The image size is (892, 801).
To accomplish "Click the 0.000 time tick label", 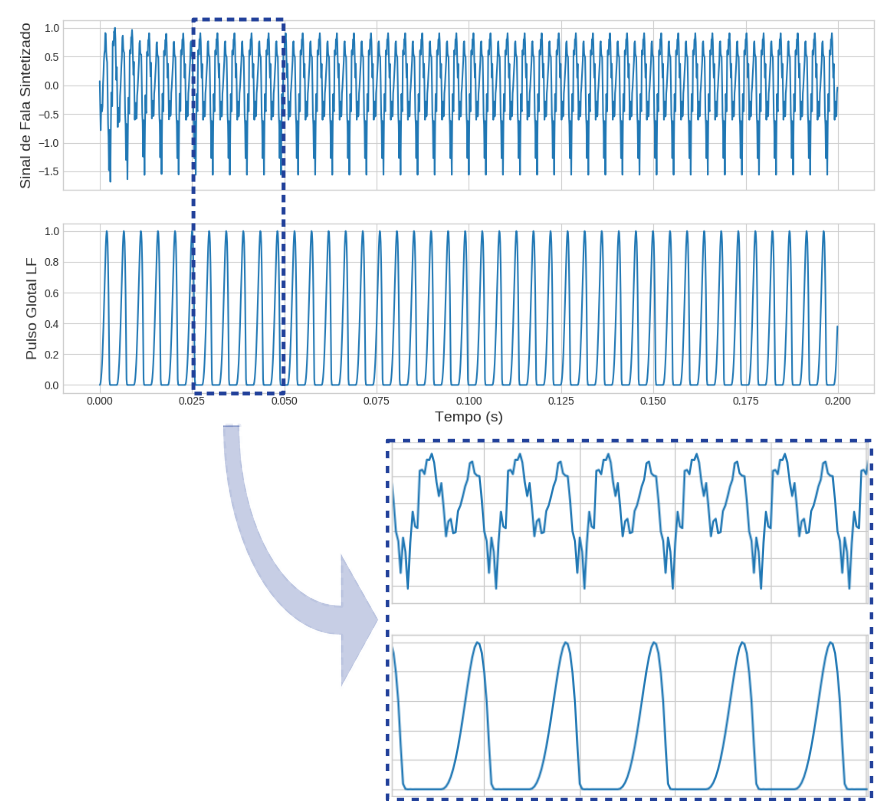I will [100, 400].
